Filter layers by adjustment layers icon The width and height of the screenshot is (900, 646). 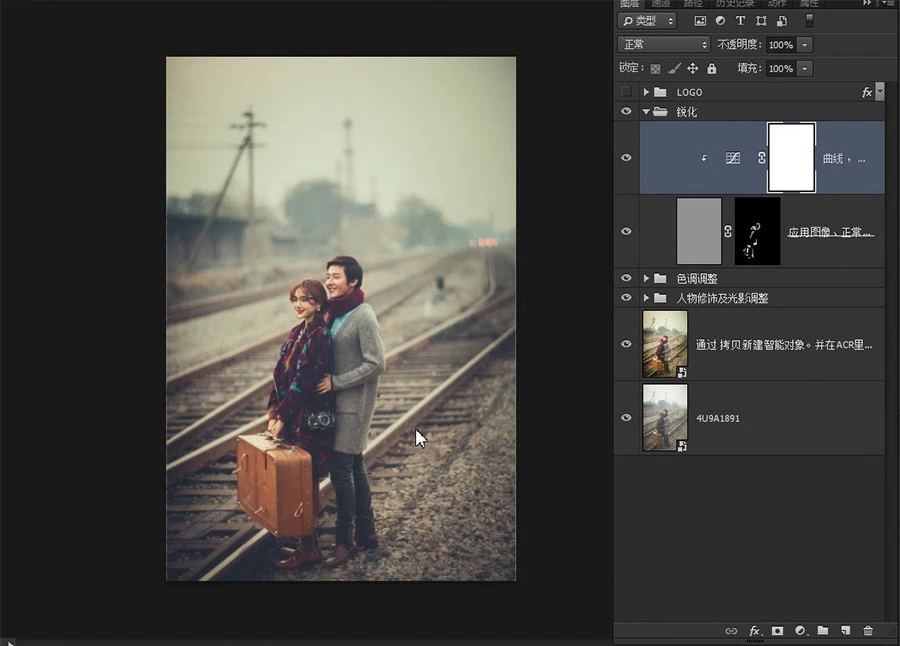click(x=720, y=21)
